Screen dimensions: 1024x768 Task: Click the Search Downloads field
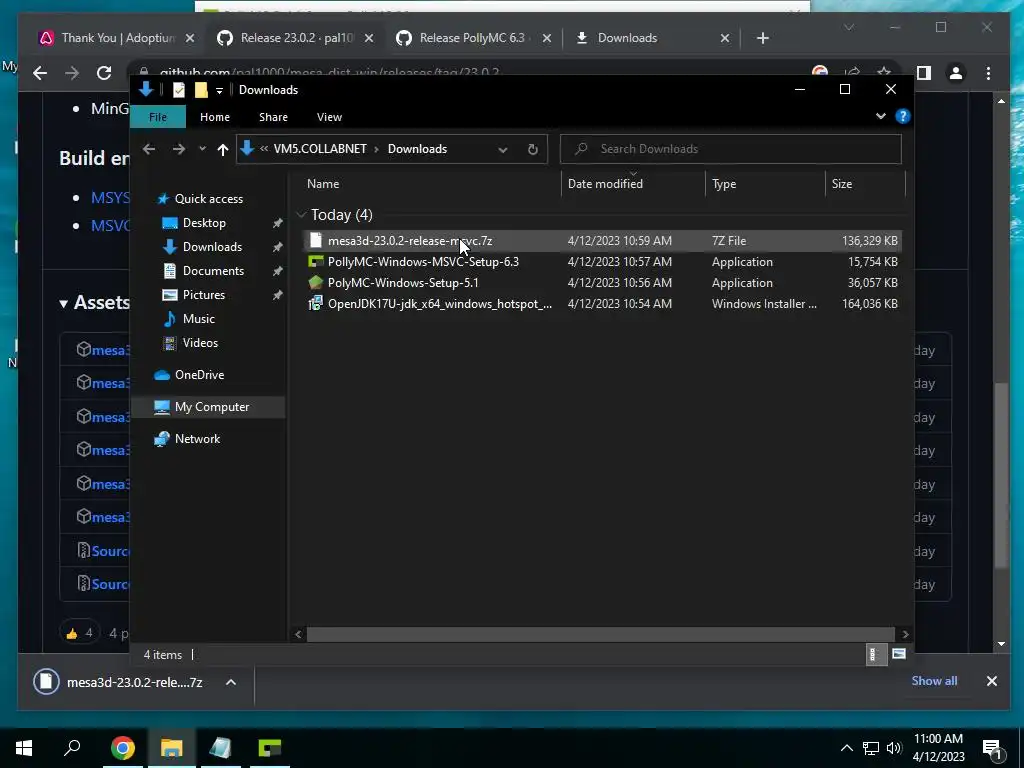tap(731, 149)
